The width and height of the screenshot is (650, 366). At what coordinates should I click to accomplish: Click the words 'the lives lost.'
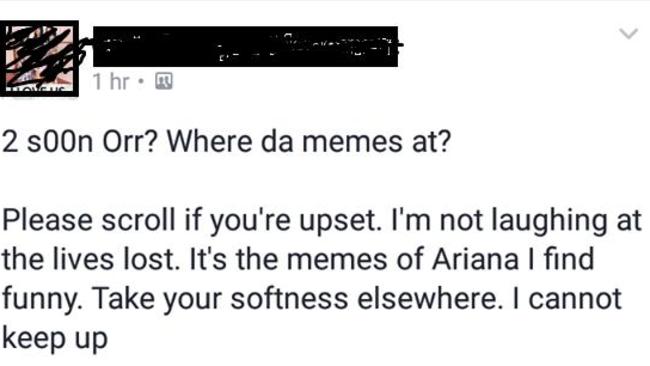(x=91, y=259)
